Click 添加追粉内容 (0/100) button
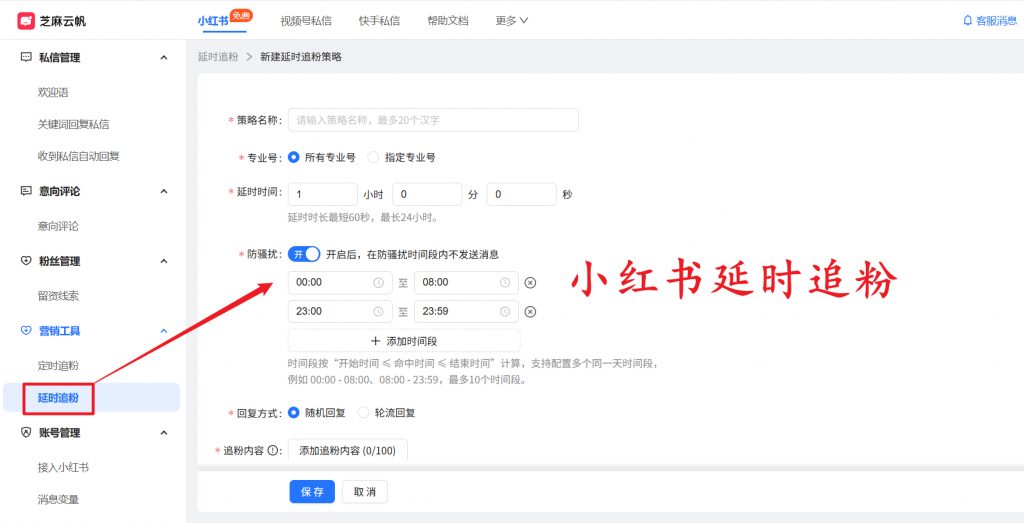1024x523 pixels. 347,450
